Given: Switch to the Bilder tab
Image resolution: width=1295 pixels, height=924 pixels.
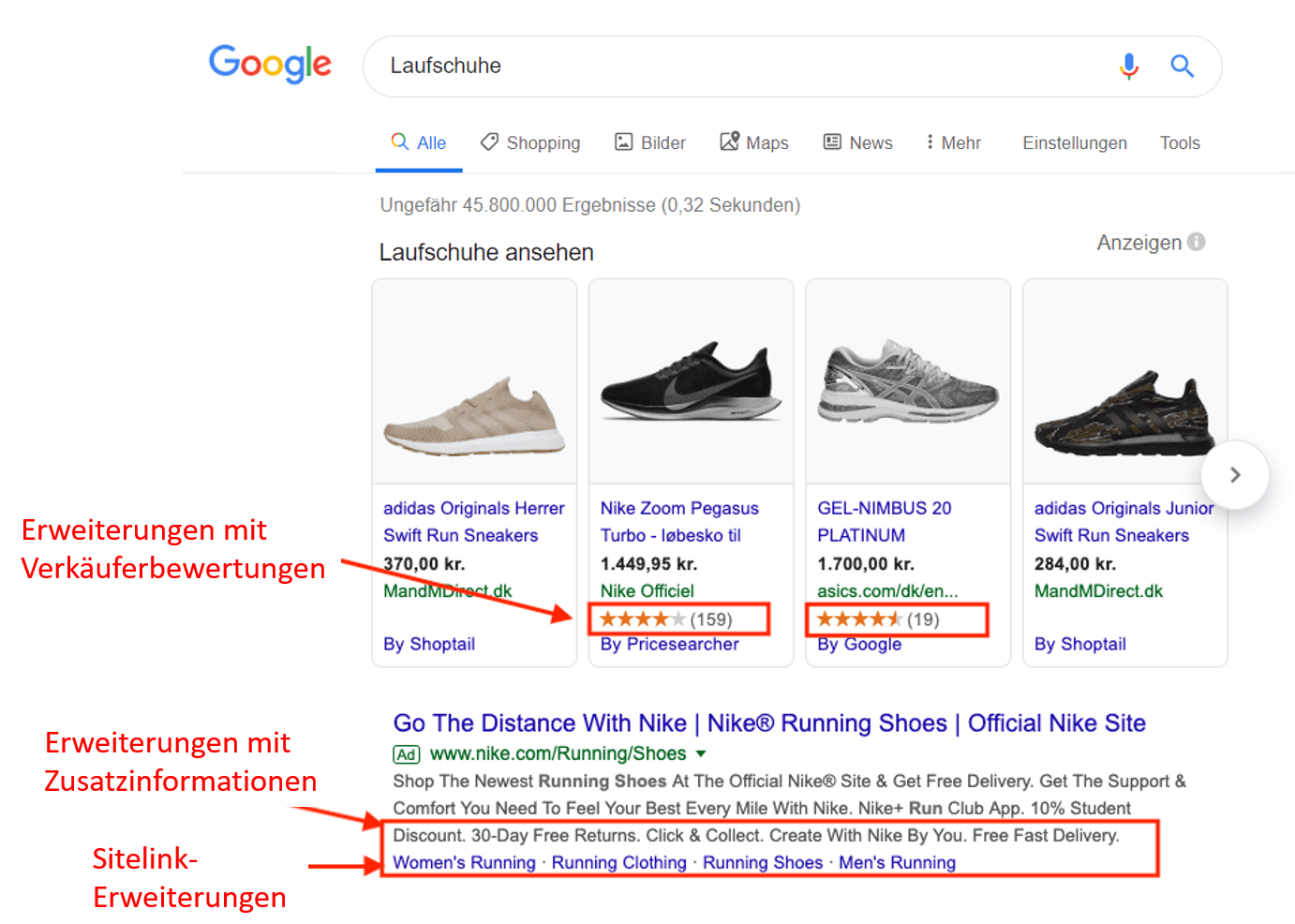Looking at the screenshot, I should [650, 142].
